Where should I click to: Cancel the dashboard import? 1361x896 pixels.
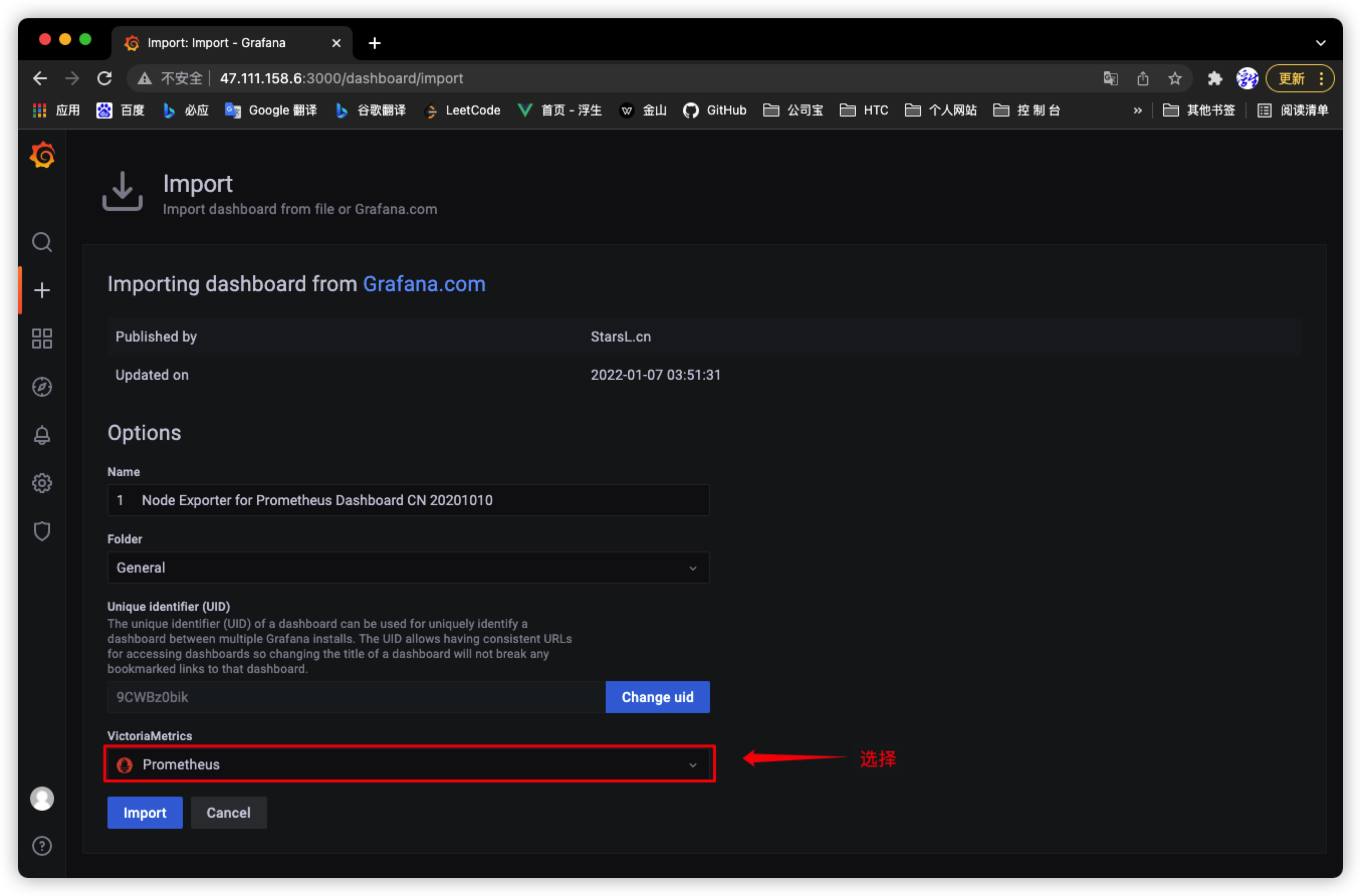click(228, 812)
